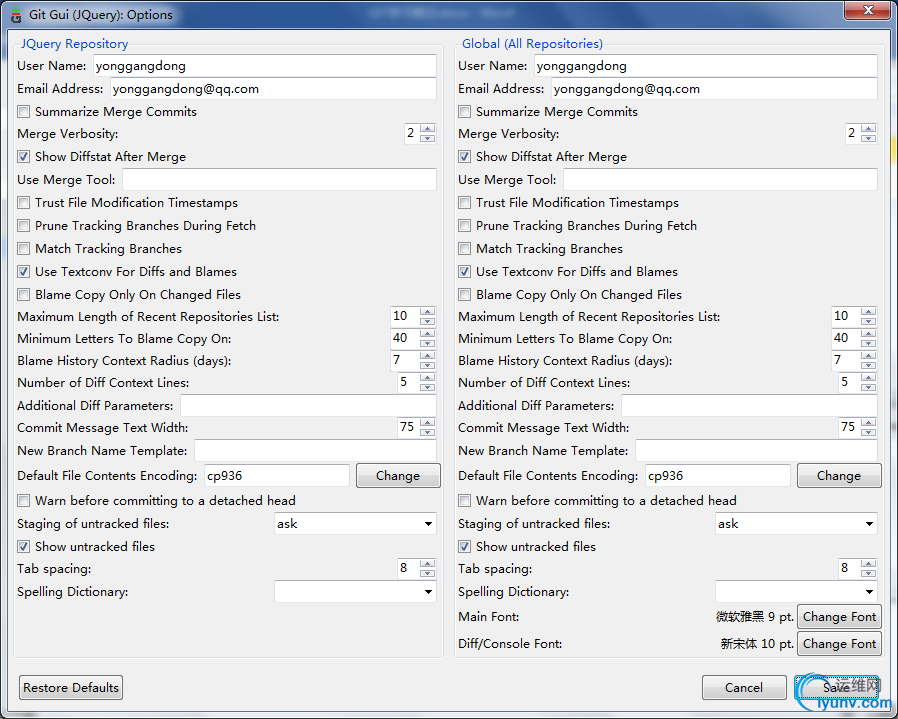Increase Merge Verbosity in JQuery Repository
This screenshot has height=719, width=898.
click(427, 129)
